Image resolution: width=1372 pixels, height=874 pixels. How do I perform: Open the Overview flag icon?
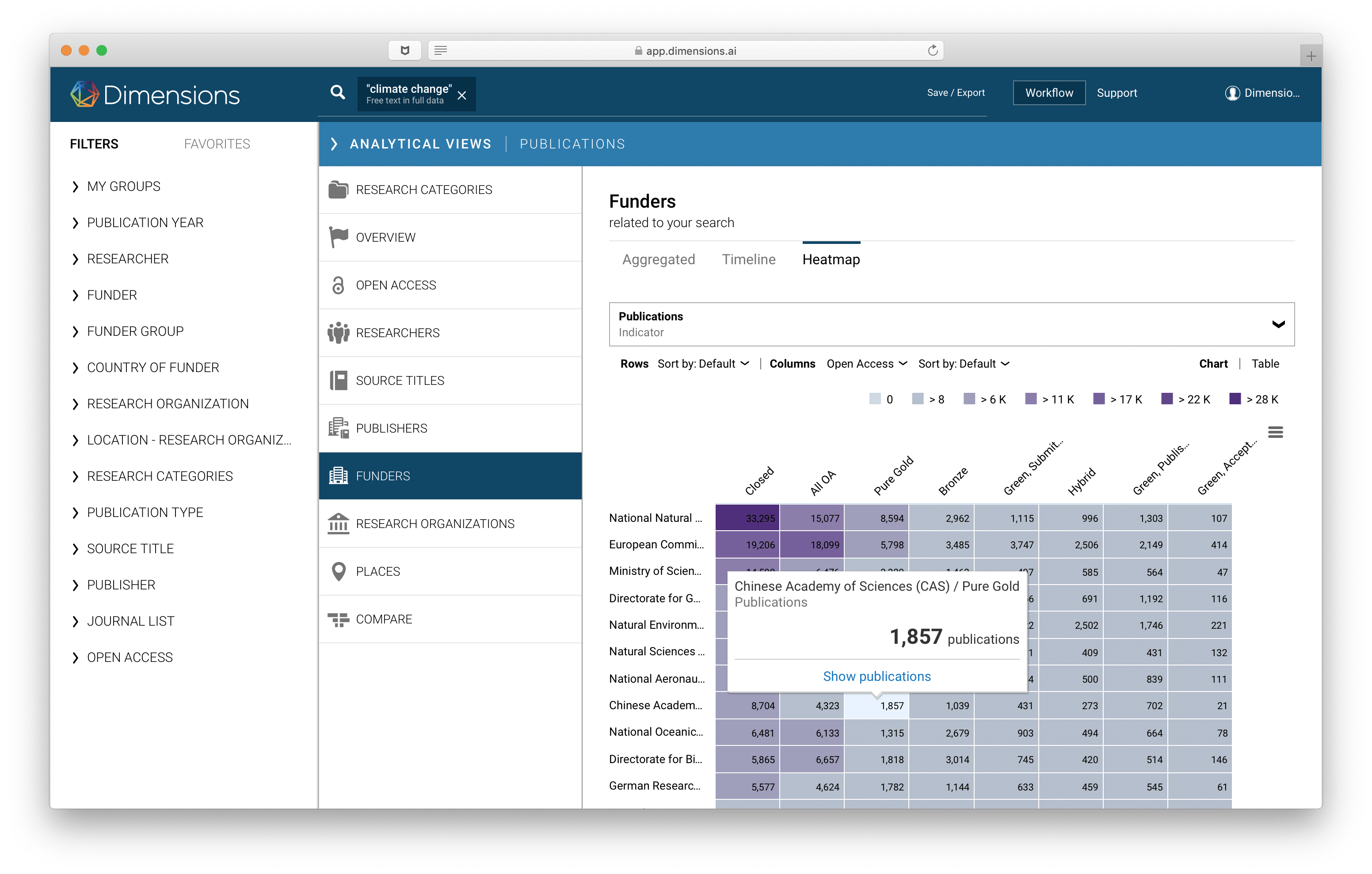[339, 237]
